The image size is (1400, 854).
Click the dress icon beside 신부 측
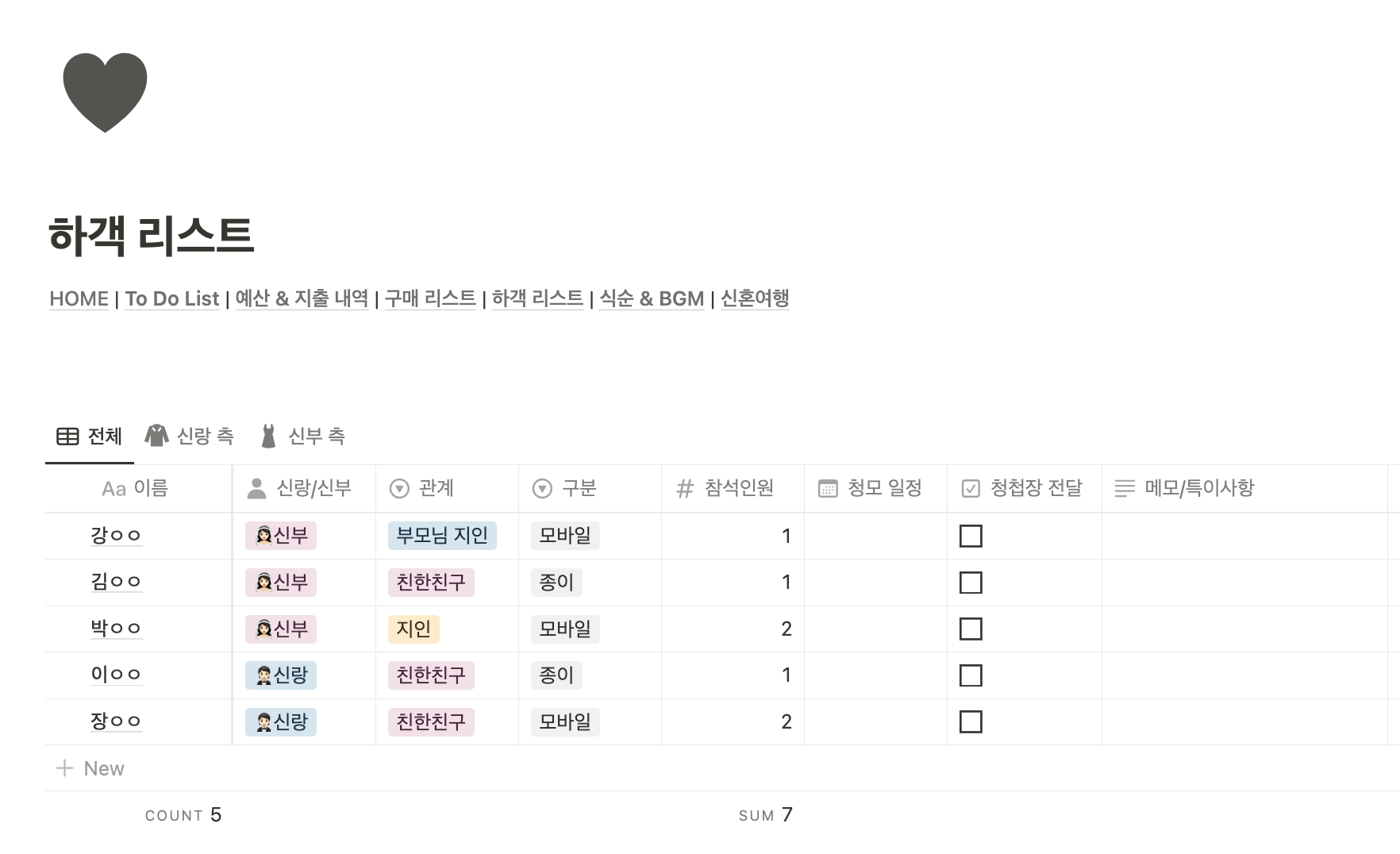pyautogui.click(x=268, y=436)
